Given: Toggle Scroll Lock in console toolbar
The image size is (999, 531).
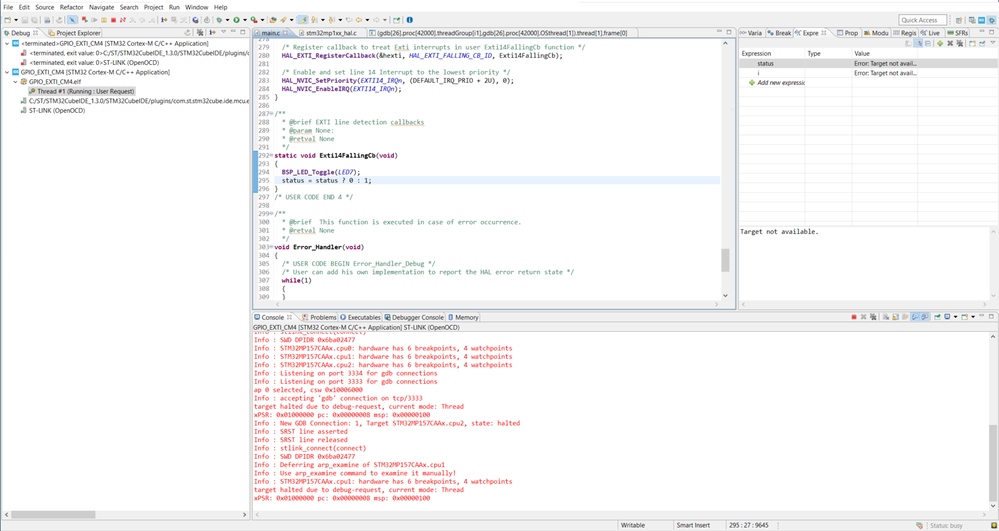Looking at the screenshot, I should (895, 317).
